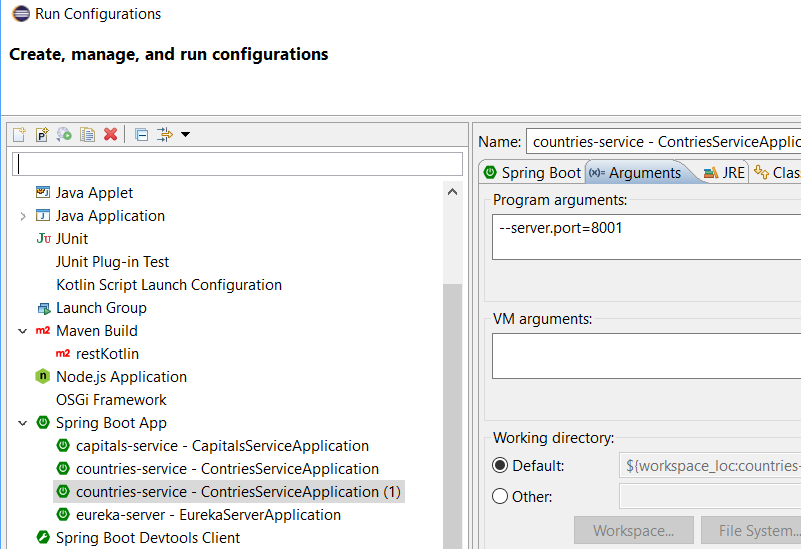
Task: Click the New prototype configuration icon
Action: [42, 134]
